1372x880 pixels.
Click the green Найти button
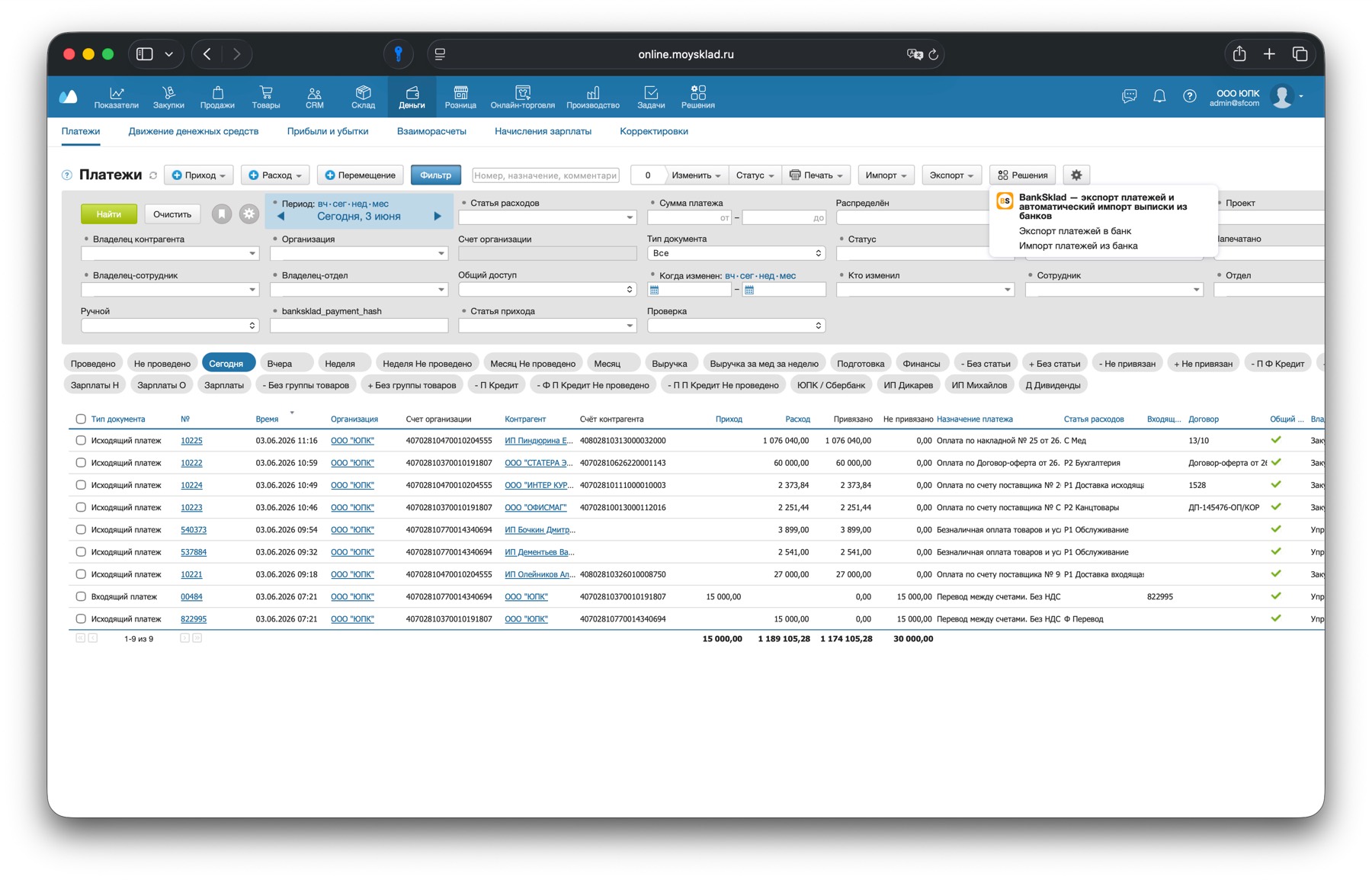point(109,214)
